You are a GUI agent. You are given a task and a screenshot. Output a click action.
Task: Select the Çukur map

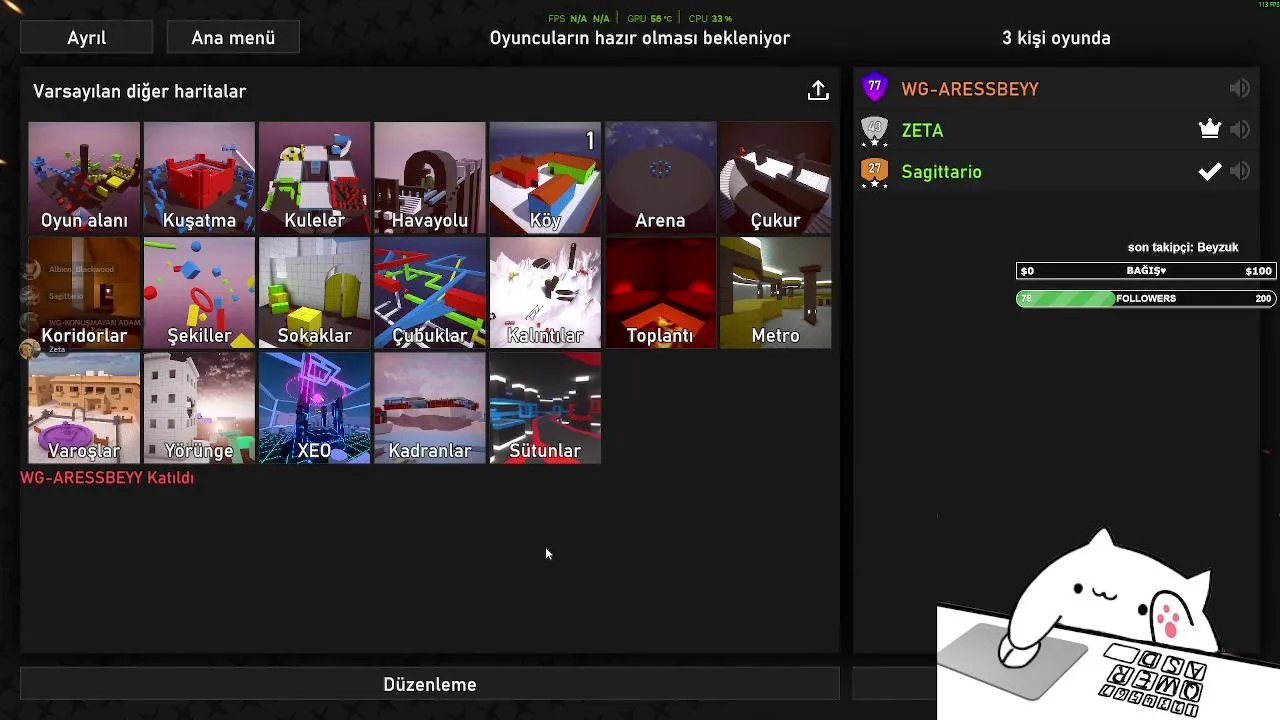(x=775, y=178)
